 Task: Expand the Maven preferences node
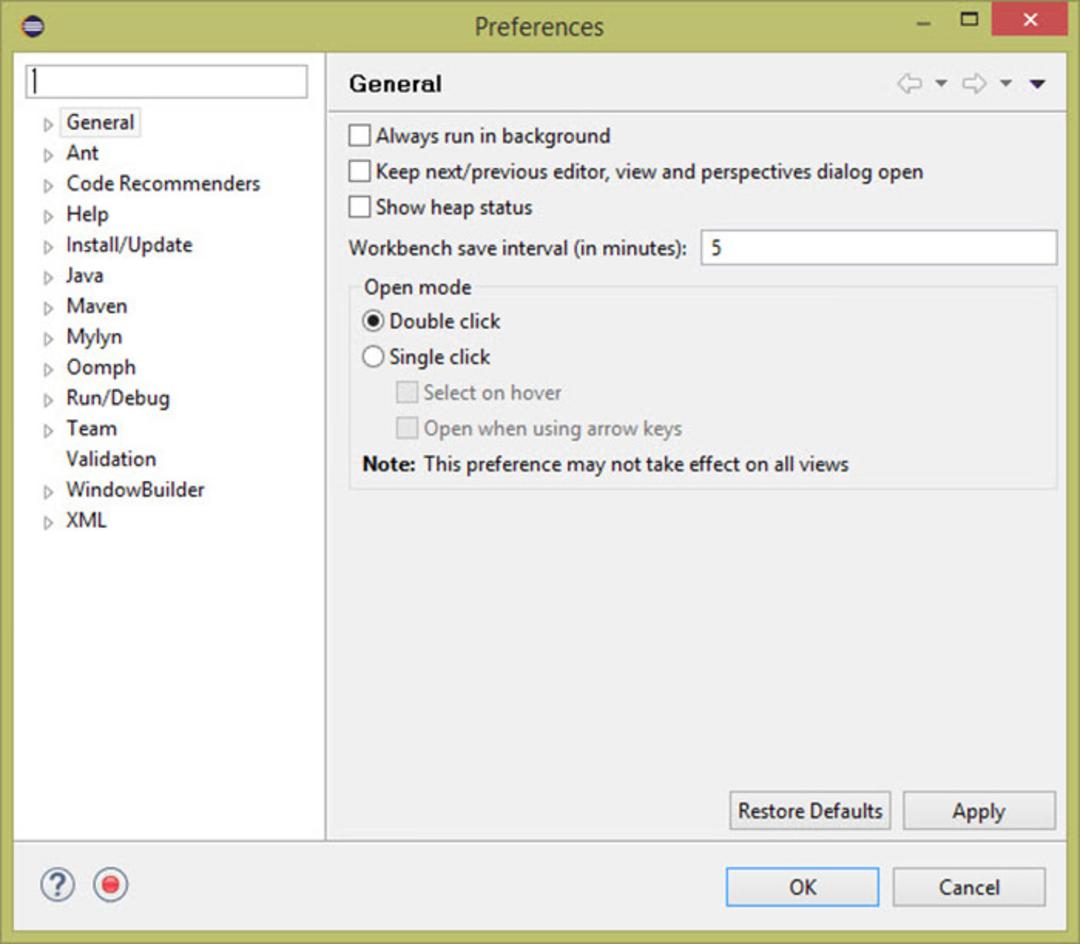pyautogui.click(x=48, y=308)
